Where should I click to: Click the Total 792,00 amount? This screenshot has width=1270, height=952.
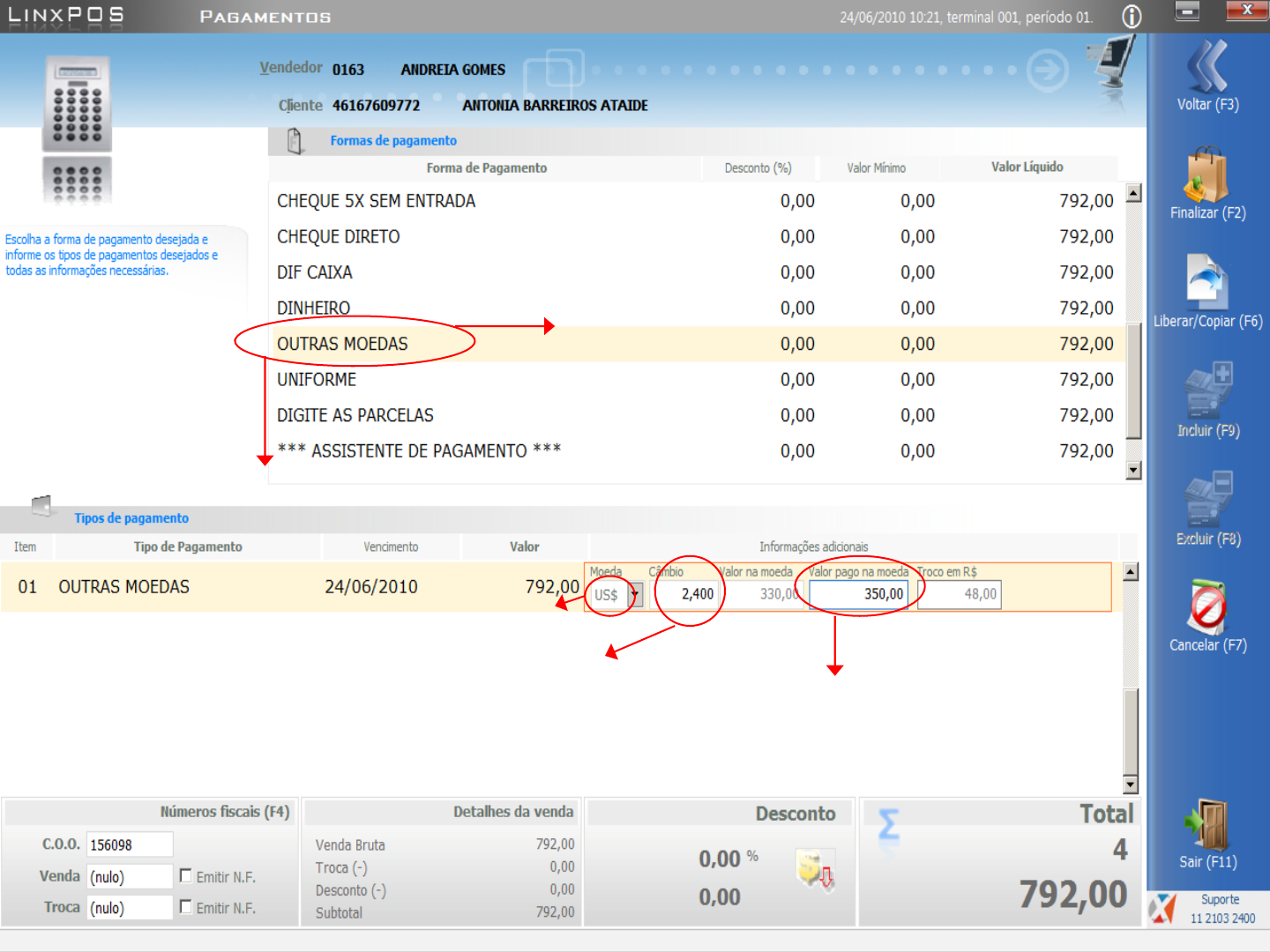[x=1073, y=895]
